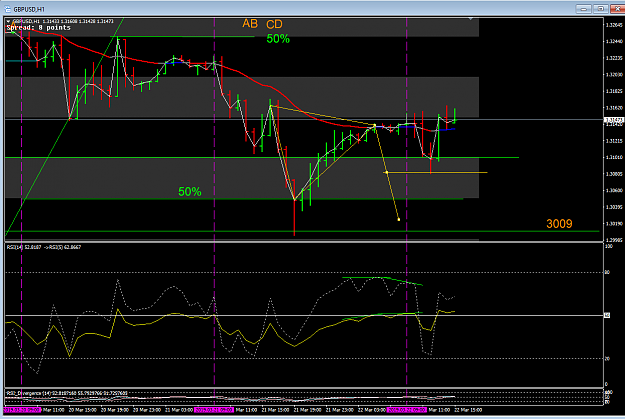This screenshot has width=625, height=419.
Task: Click the RSI_Divergence indicator label
Action: click(x=67, y=393)
